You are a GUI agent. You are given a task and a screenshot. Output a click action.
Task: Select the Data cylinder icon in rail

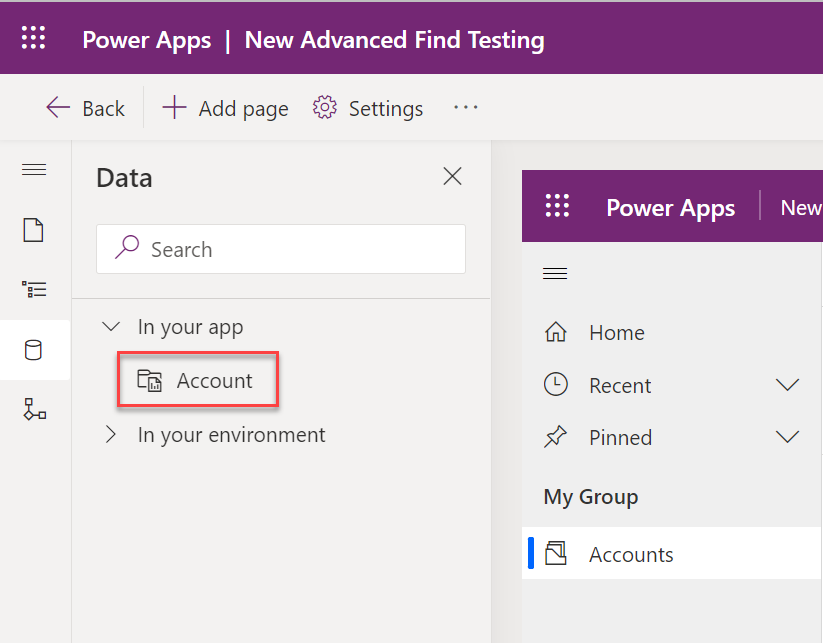click(x=34, y=350)
